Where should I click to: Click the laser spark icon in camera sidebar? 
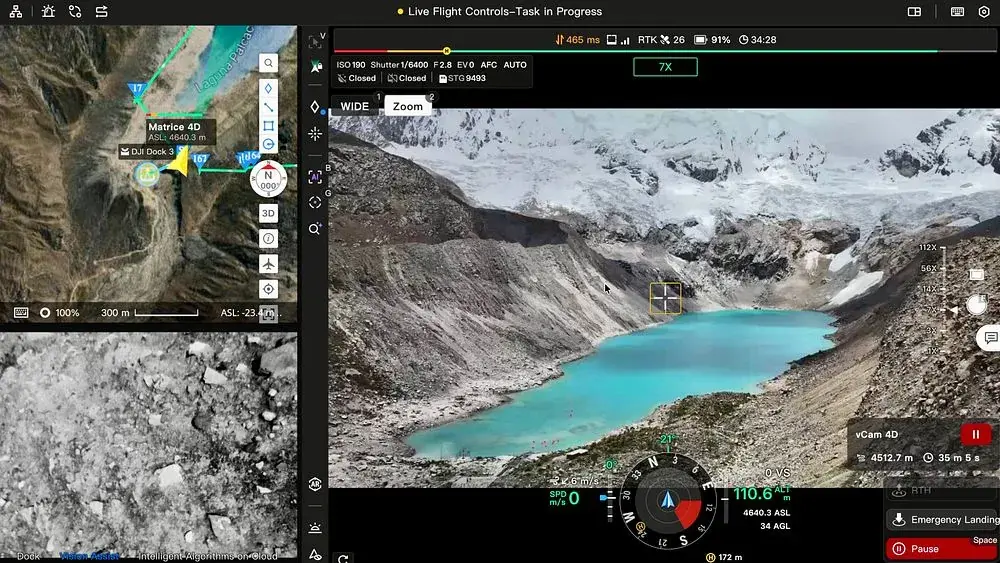pyautogui.click(x=315, y=134)
